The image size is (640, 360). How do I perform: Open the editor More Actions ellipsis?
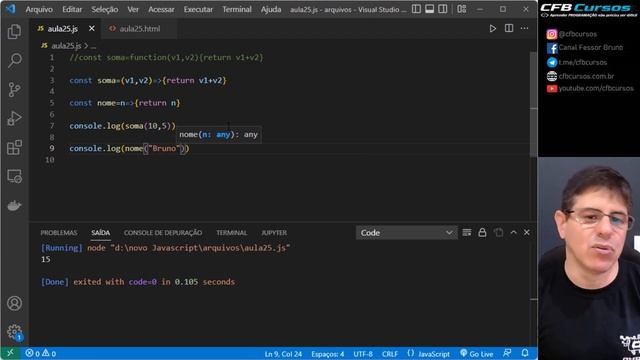point(524,28)
